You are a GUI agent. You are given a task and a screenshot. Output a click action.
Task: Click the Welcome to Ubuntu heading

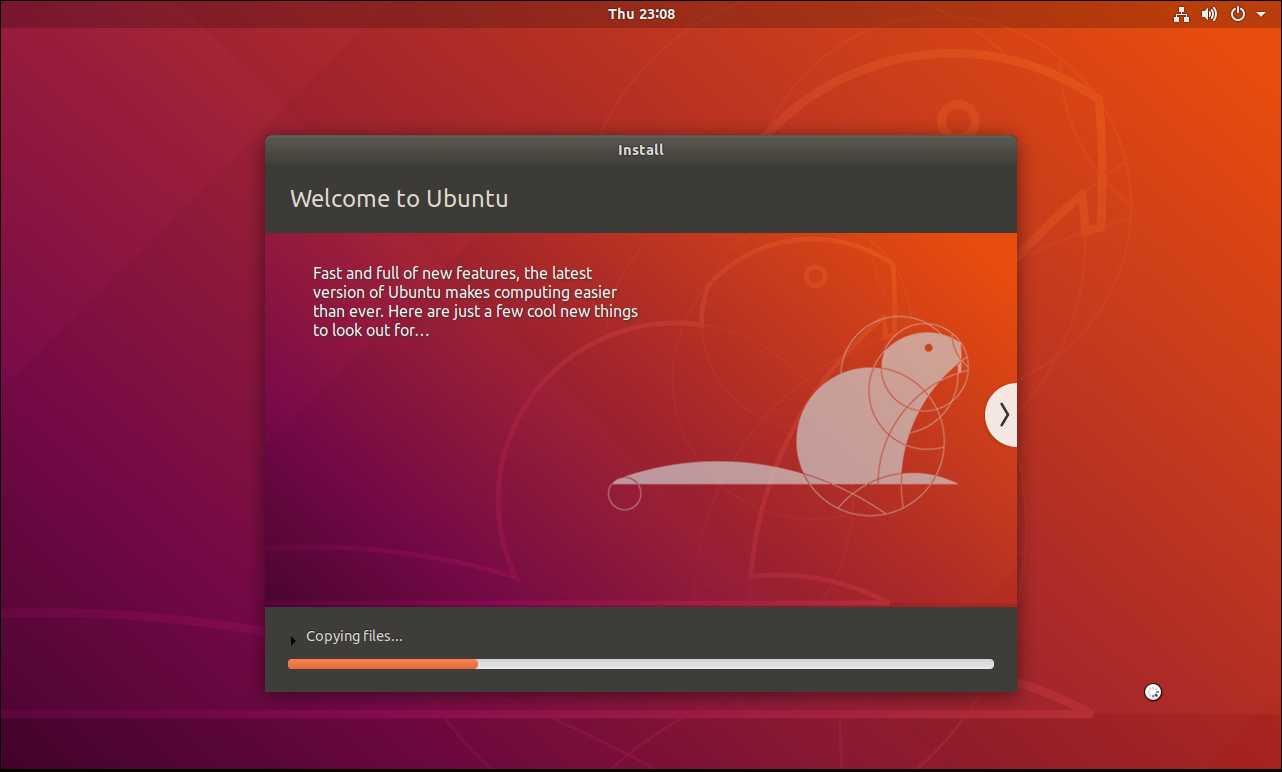click(x=399, y=198)
